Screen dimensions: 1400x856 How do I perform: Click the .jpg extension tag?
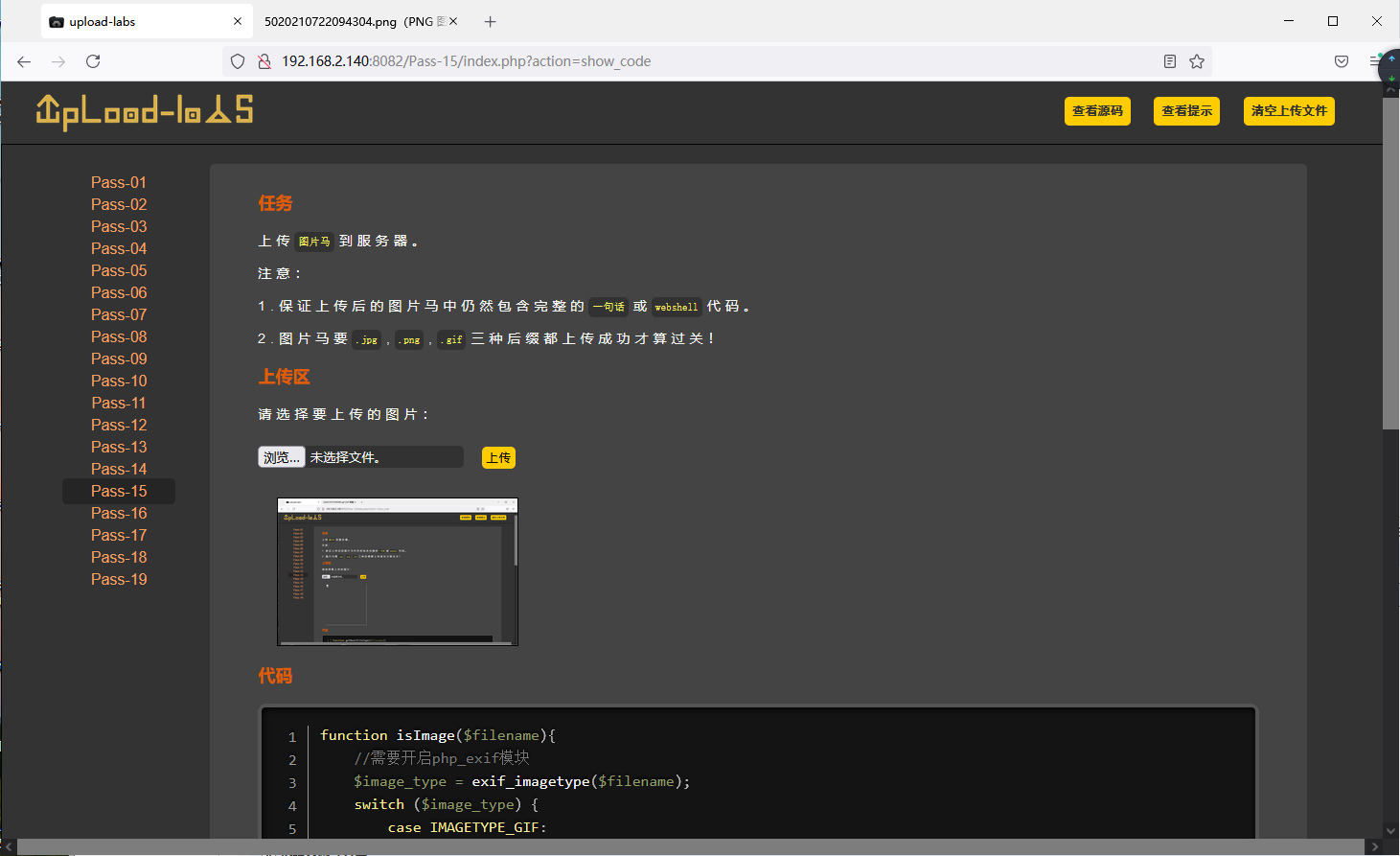click(367, 339)
